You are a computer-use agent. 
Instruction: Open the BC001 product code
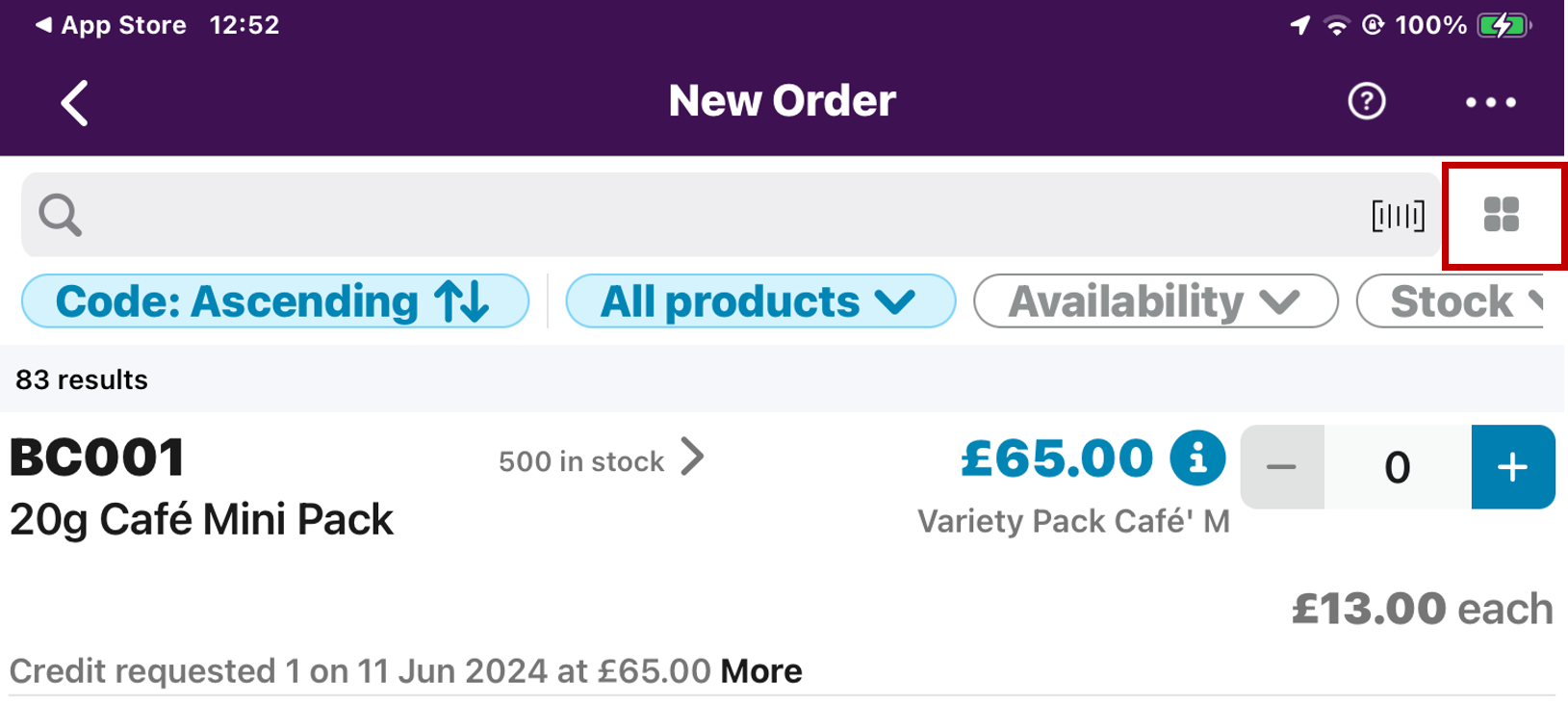point(97,457)
